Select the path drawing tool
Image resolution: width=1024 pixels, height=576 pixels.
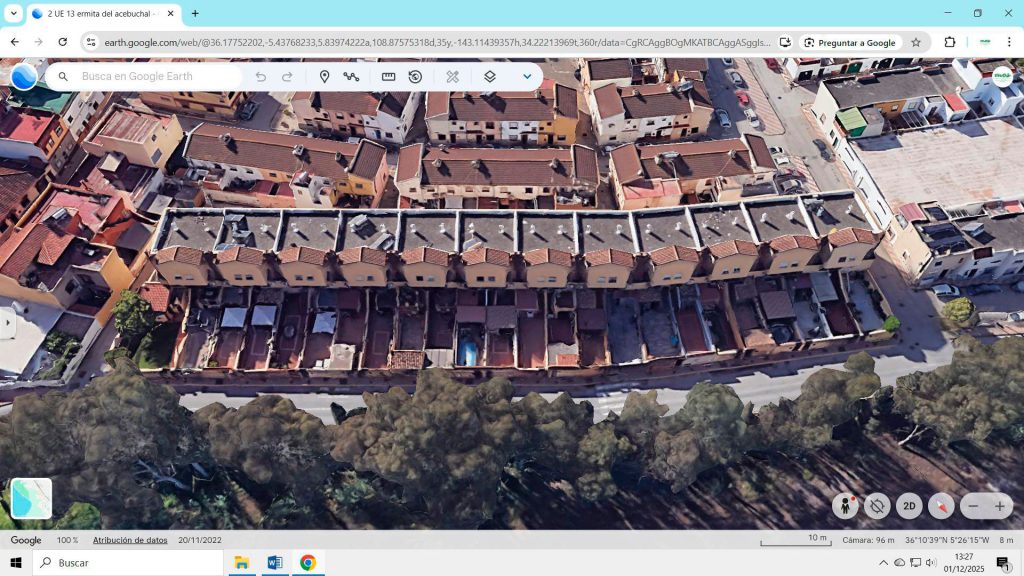pyautogui.click(x=352, y=76)
